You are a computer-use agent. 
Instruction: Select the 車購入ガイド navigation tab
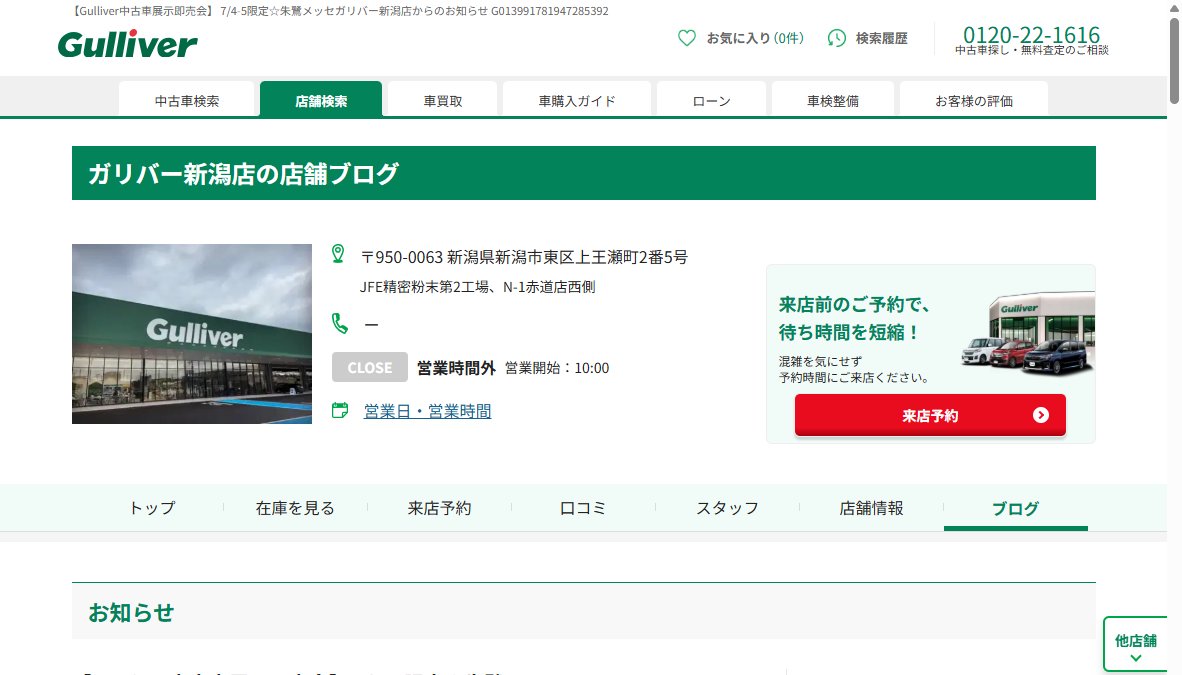point(577,100)
